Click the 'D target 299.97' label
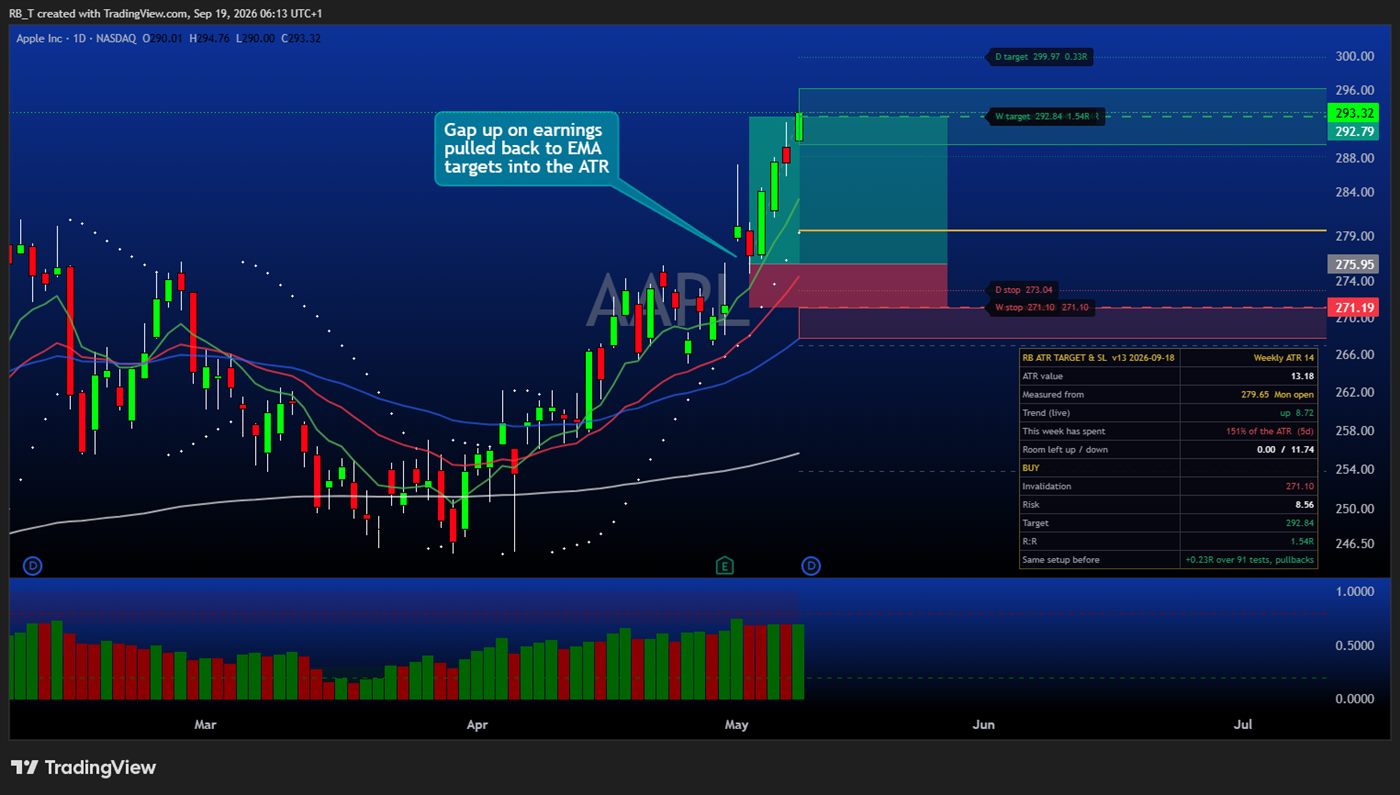 pos(1039,57)
